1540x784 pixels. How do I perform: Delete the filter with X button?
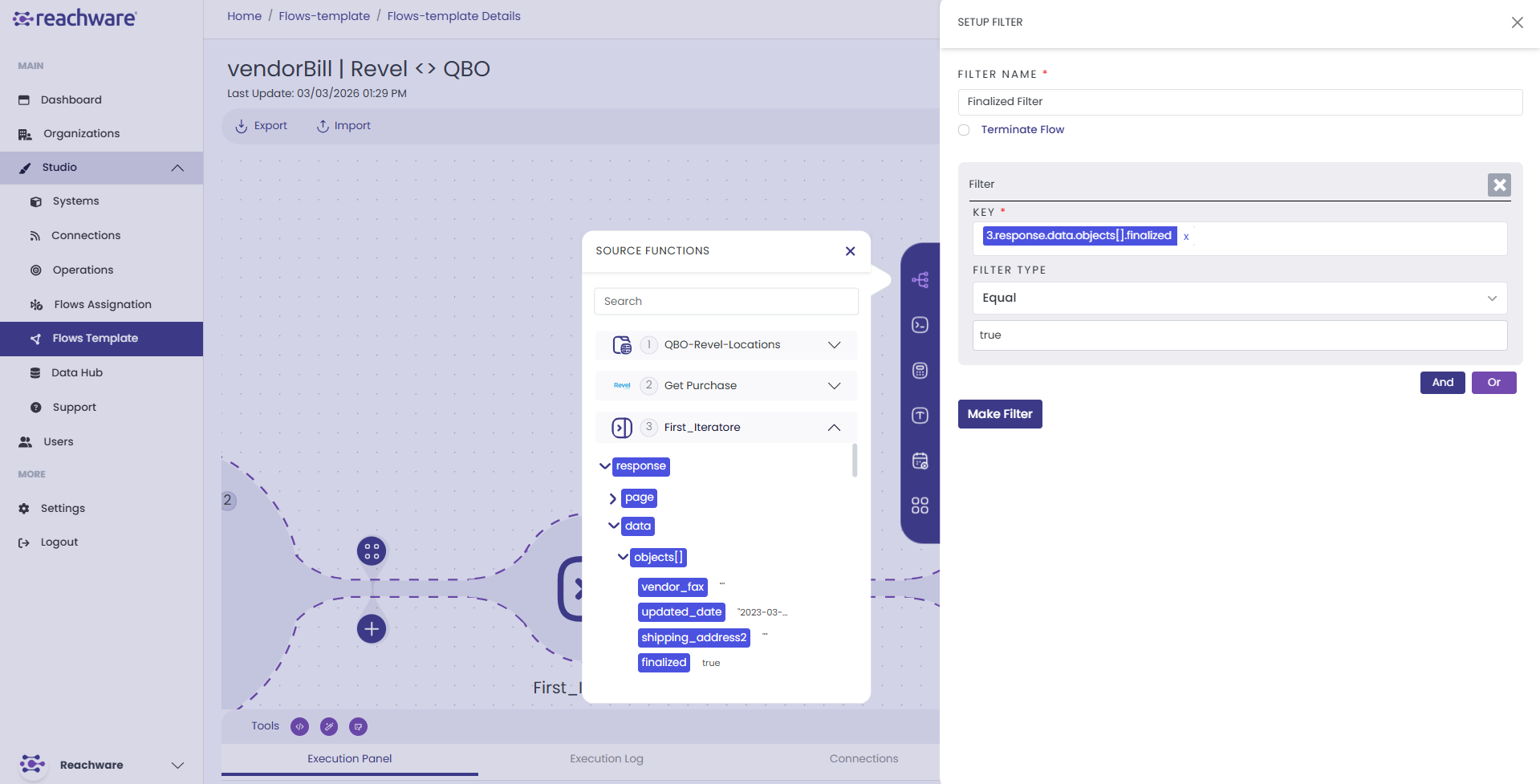tap(1499, 185)
